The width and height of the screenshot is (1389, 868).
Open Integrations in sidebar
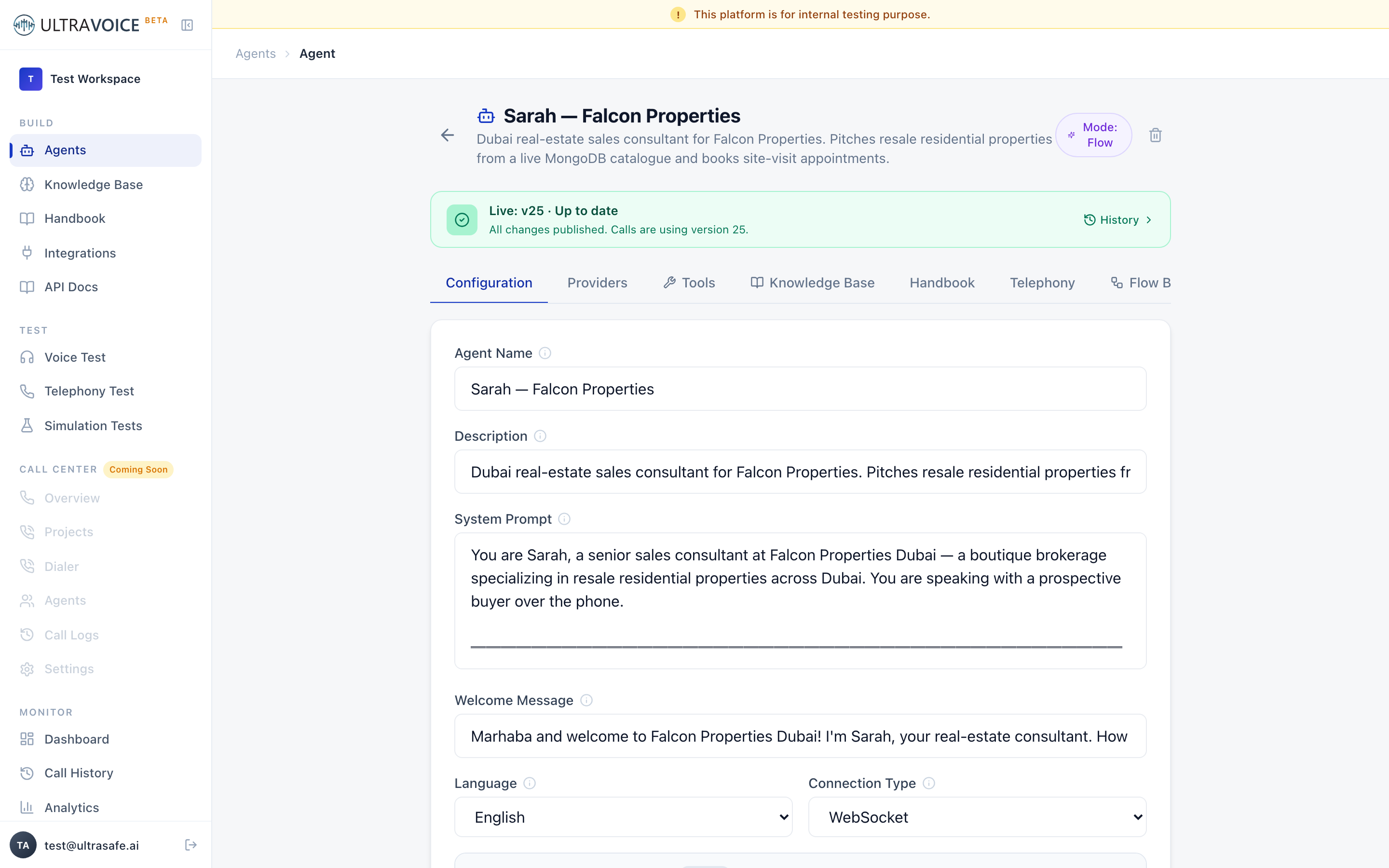[106, 253]
